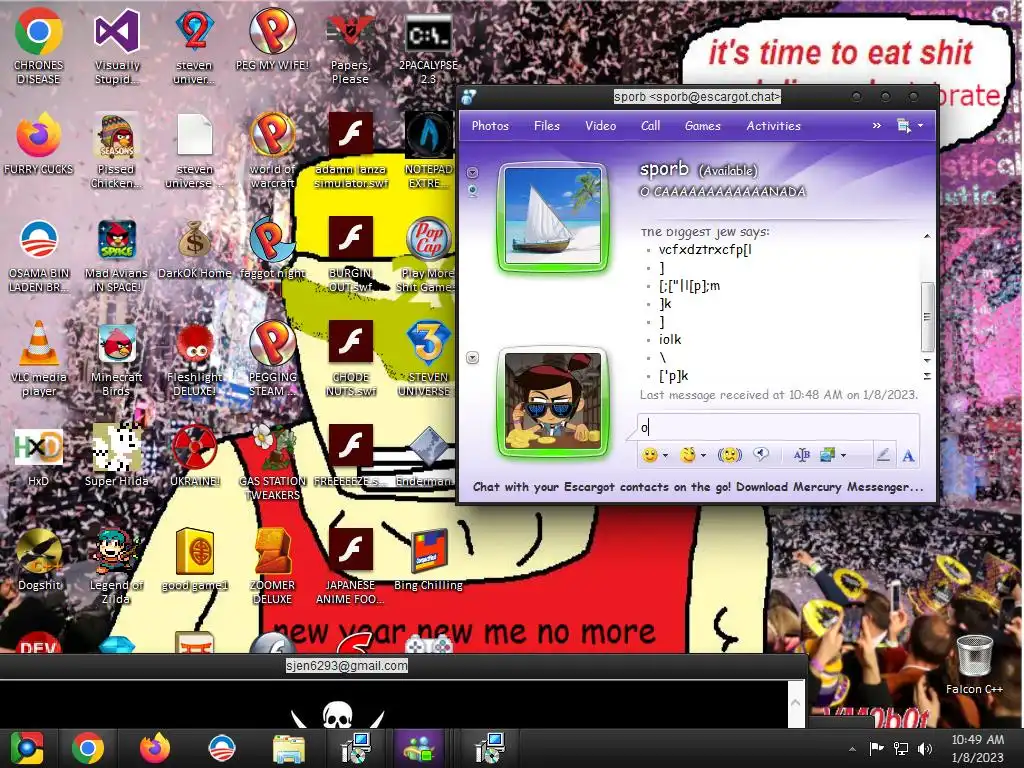Select the GAS STATION TWEAKERS icon
The height and width of the screenshot is (768, 1024).
(x=272, y=462)
